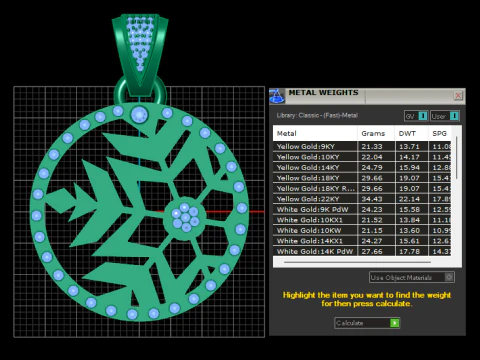Sort by the Grams column header
480x360 pixels.
tap(376, 133)
